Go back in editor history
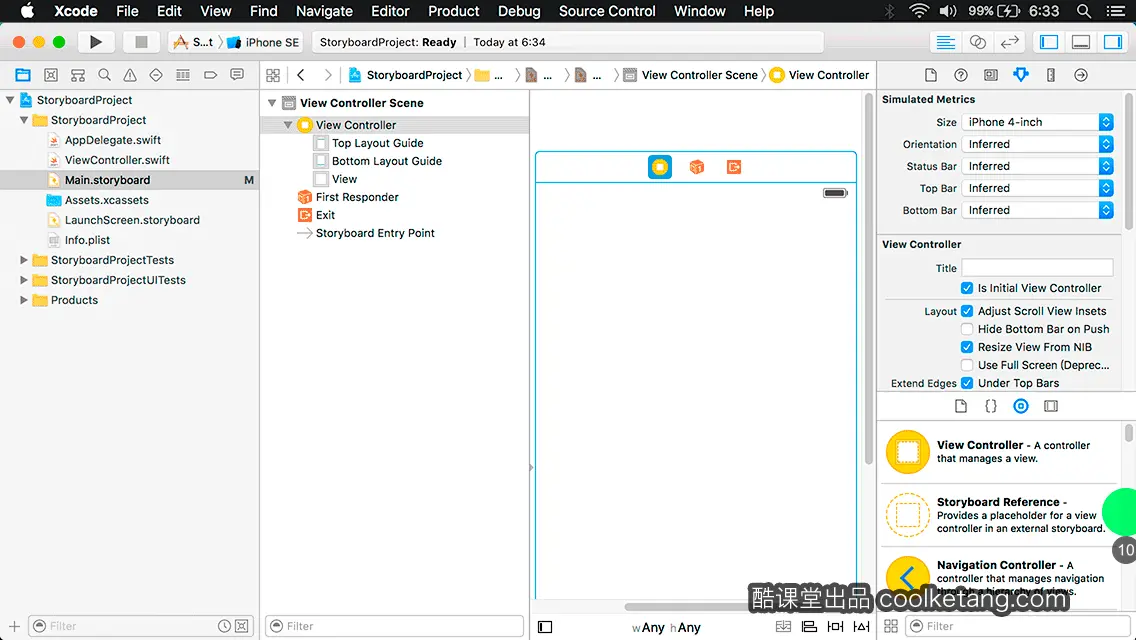Viewport: 1136px width, 640px height. (301, 75)
